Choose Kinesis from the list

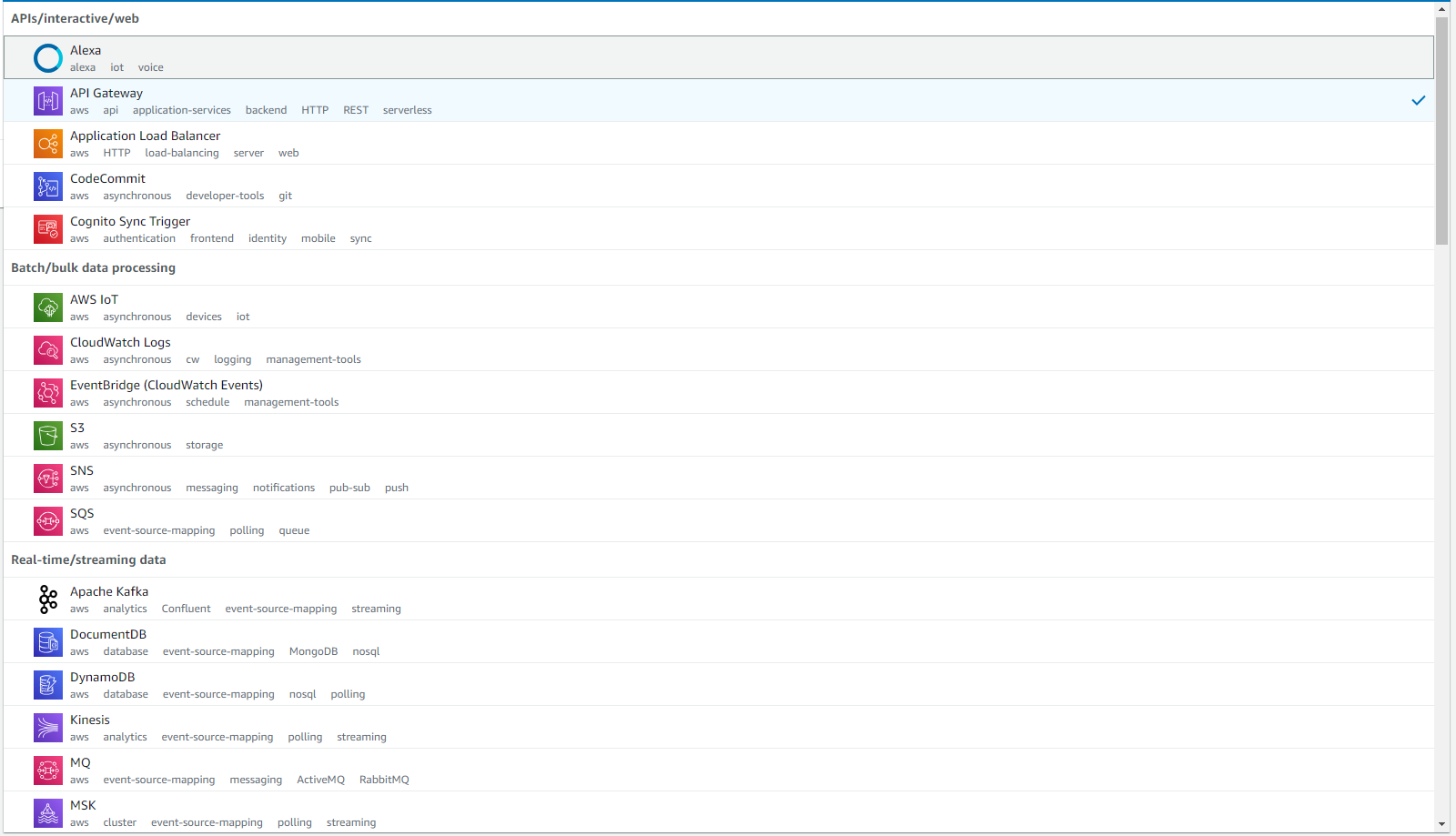click(x=719, y=728)
